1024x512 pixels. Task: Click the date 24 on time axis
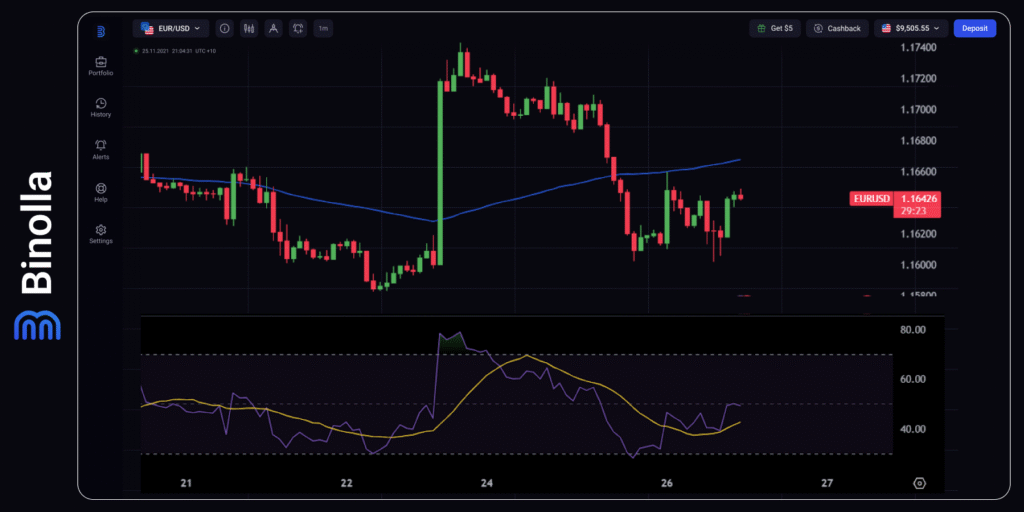pyautogui.click(x=487, y=483)
